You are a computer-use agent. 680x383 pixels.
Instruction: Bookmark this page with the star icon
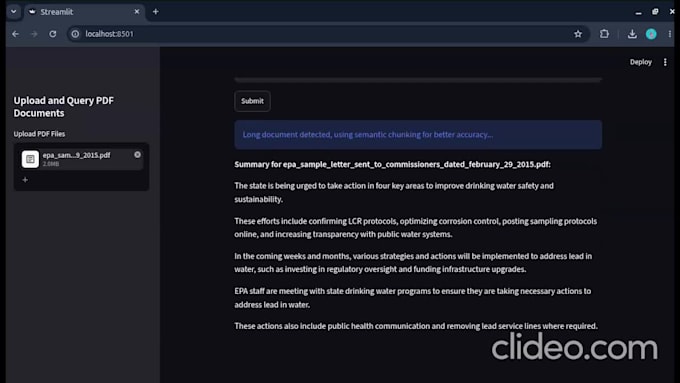578,34
